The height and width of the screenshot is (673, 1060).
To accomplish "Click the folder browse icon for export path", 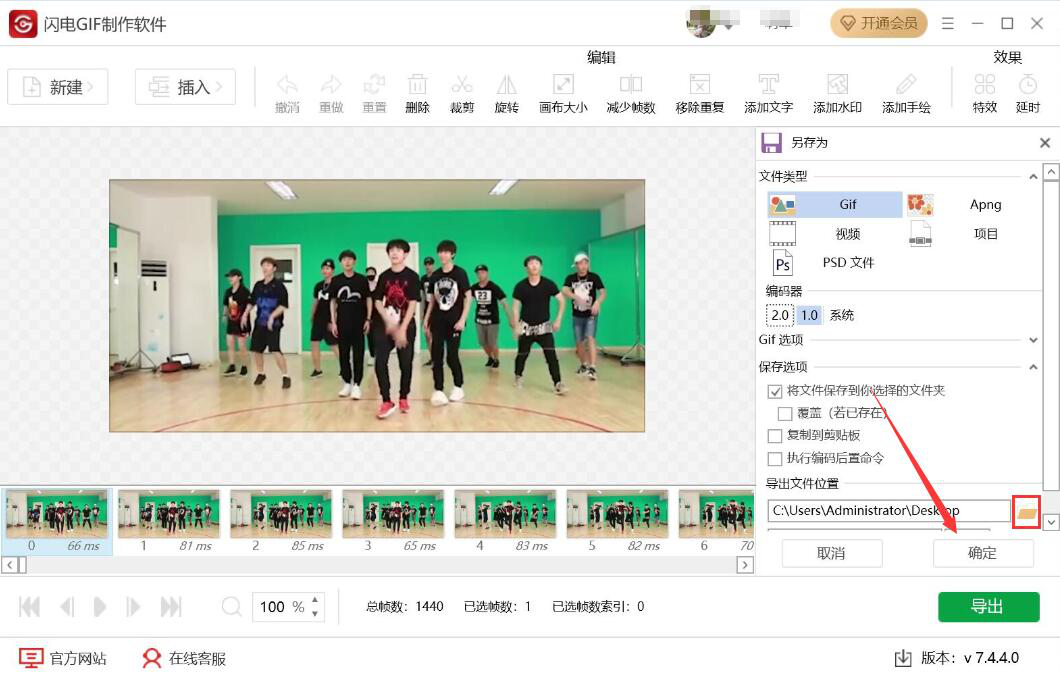I will pyautogui.click(x=1026, y=511).
